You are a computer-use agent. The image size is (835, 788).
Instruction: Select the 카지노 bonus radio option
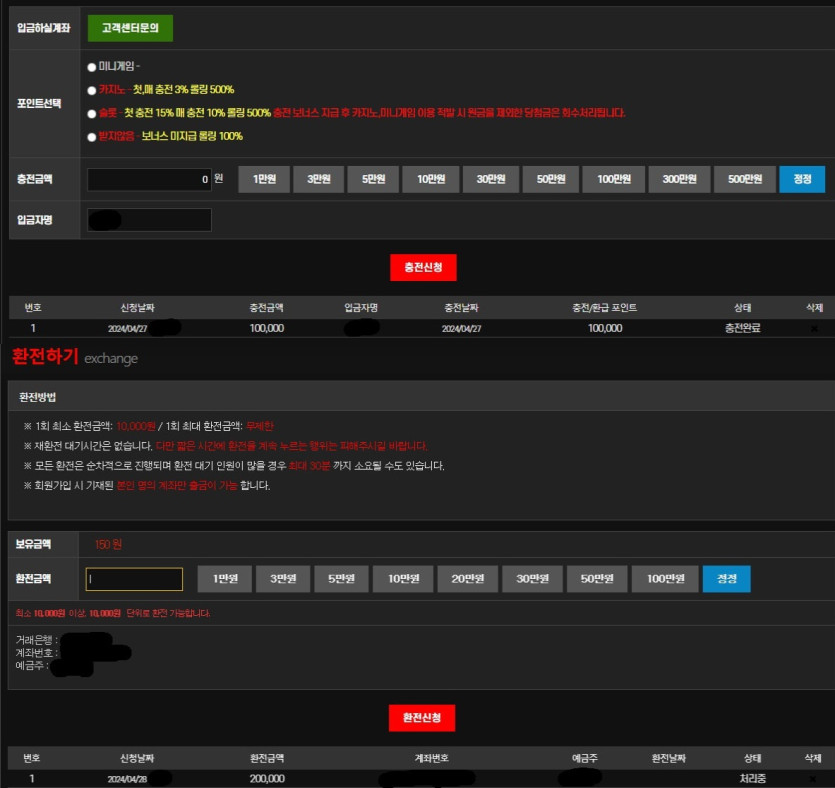[x=92, y=90]
